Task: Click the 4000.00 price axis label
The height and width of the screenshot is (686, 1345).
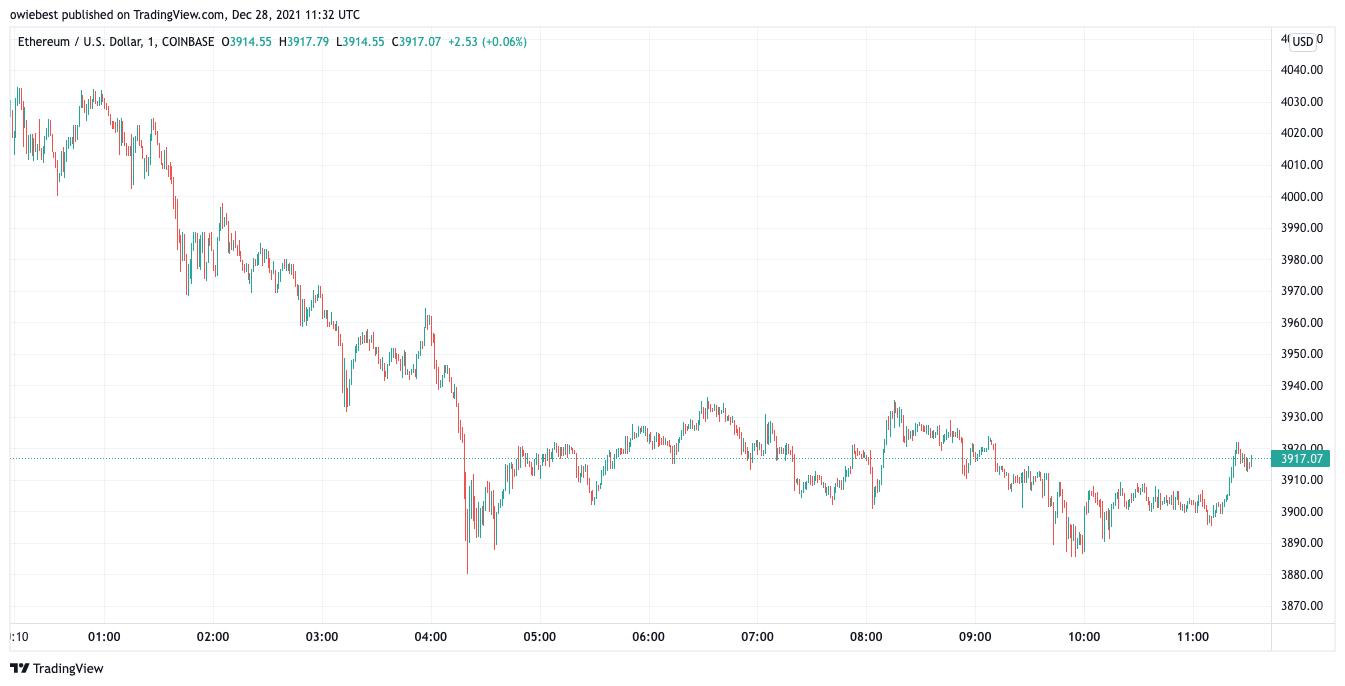Action: 1302,196
